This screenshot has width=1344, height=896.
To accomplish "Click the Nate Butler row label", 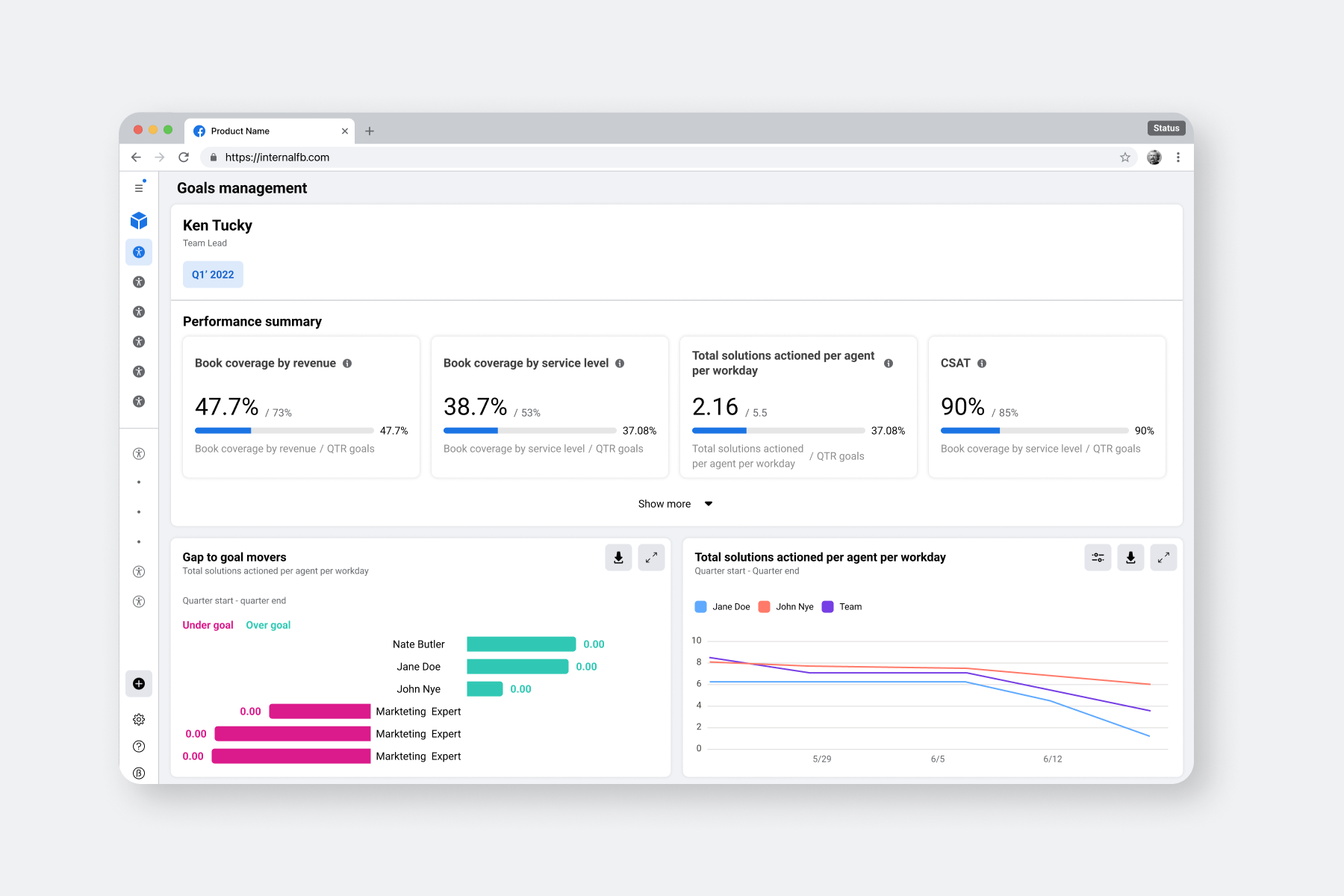I will [x=418, y=644].
